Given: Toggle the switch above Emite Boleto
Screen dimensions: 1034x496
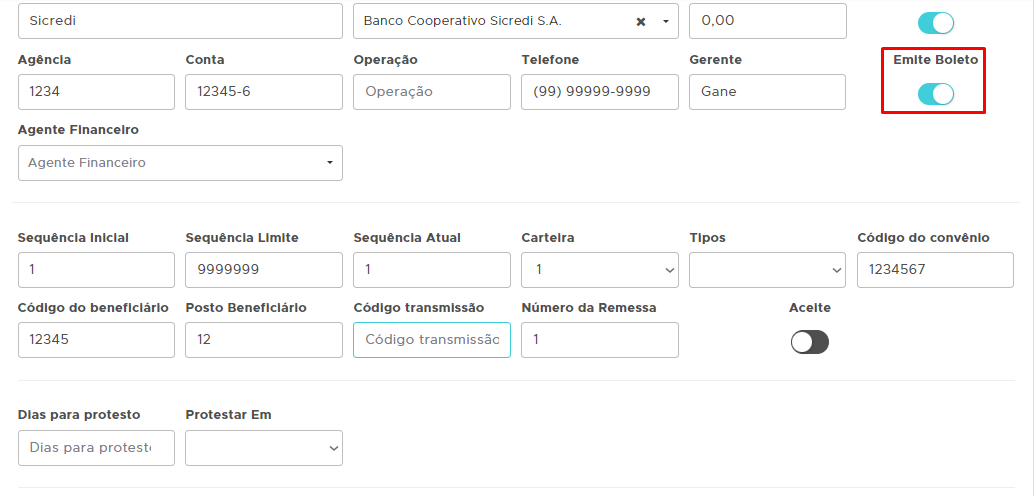Looking at the screenshot, I should click(935, 23).
